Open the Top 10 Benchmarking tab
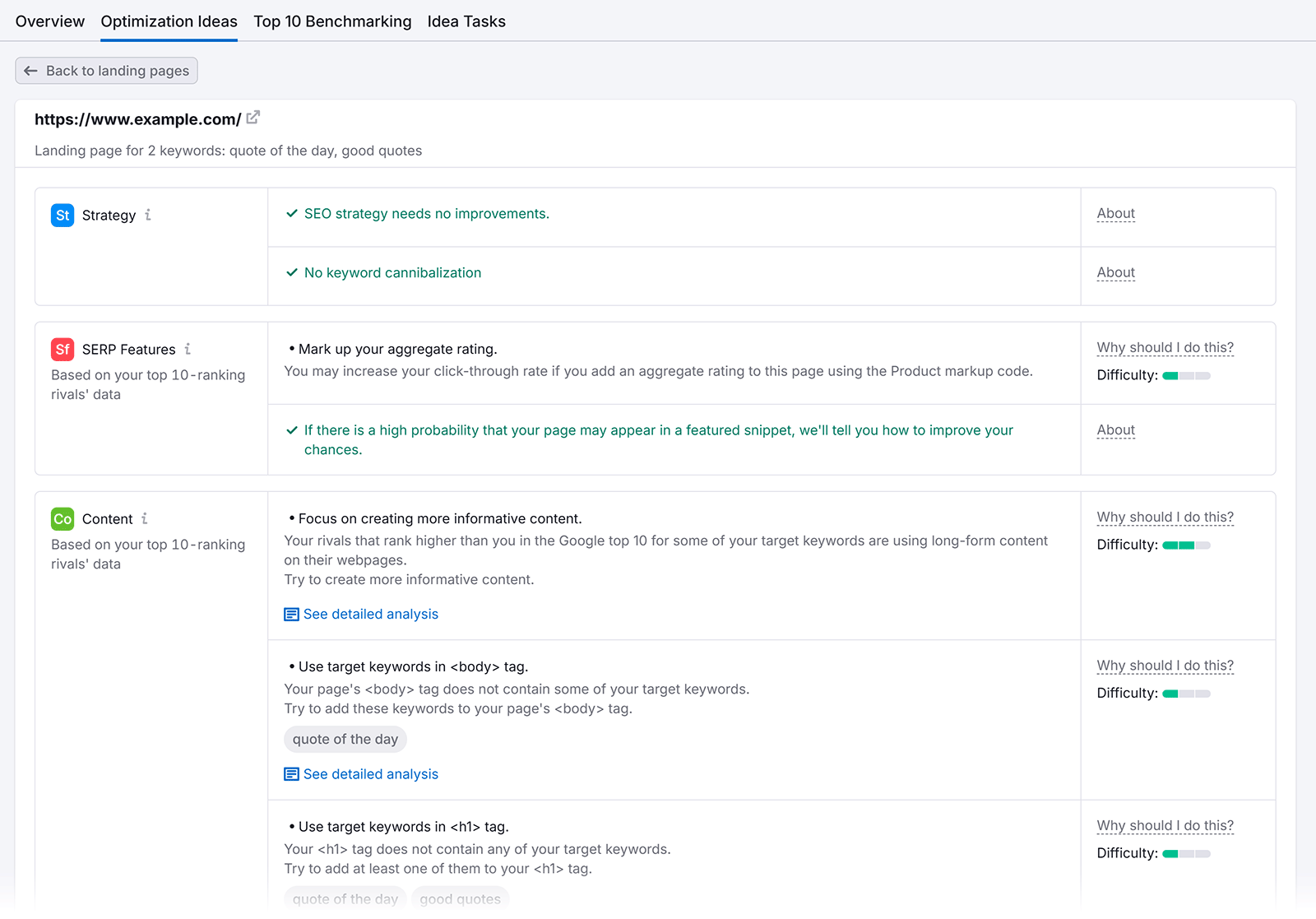Screen dimensions: 1316x919 point(332,21)
